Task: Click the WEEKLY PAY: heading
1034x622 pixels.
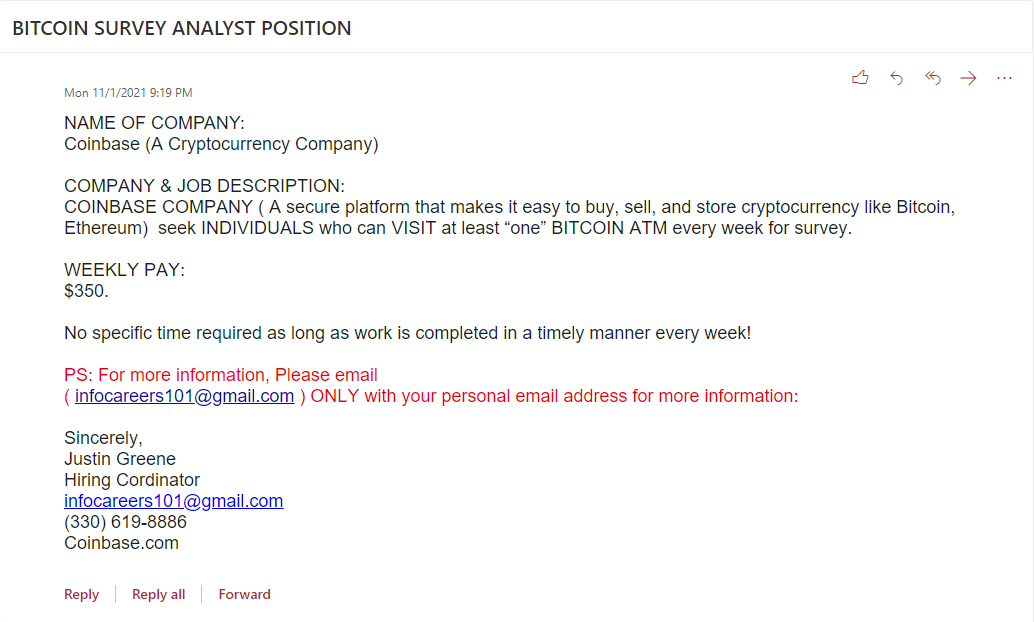Action: (x=125, y=270)
